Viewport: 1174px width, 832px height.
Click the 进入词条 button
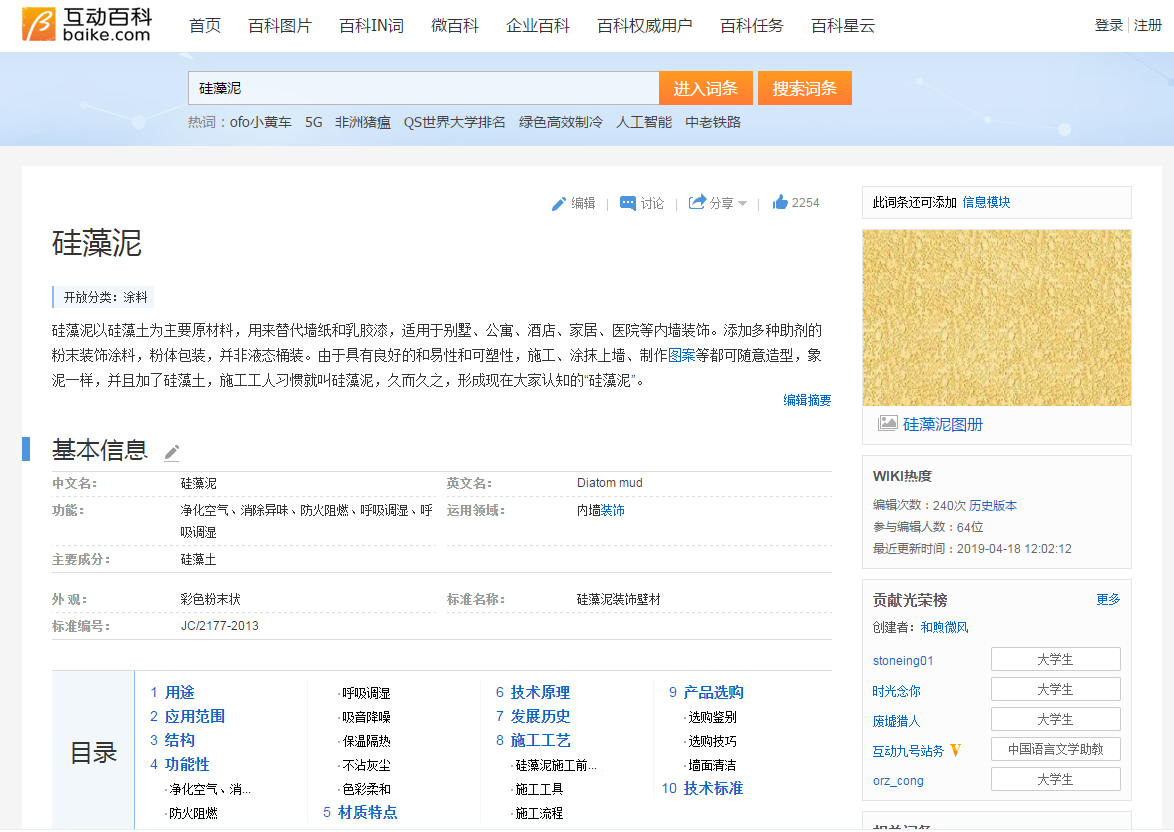pos(705,88)
